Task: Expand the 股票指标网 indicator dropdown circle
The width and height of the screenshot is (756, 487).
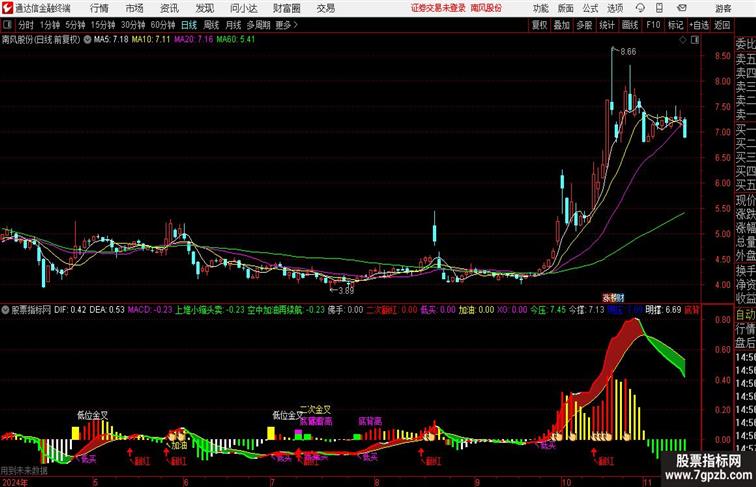Action: pos(5,310)
